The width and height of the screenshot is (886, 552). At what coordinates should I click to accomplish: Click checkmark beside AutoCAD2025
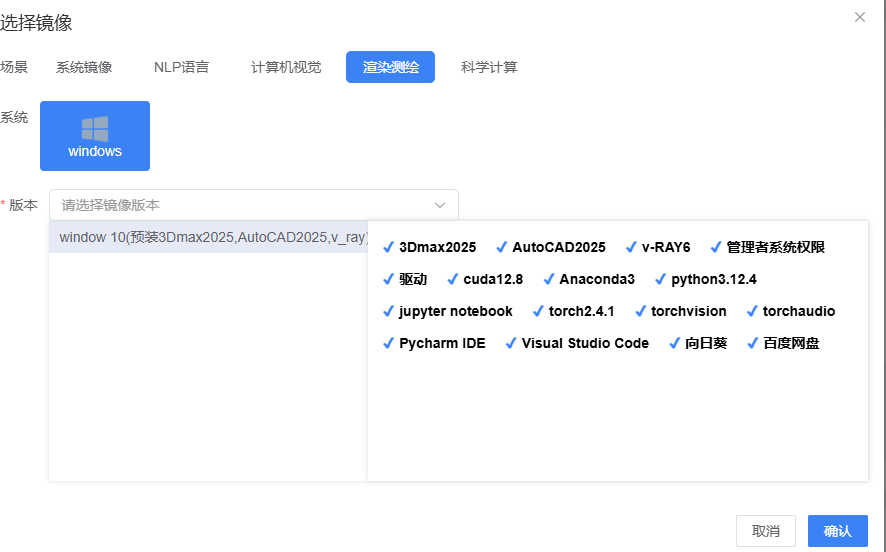click(502, 247)
